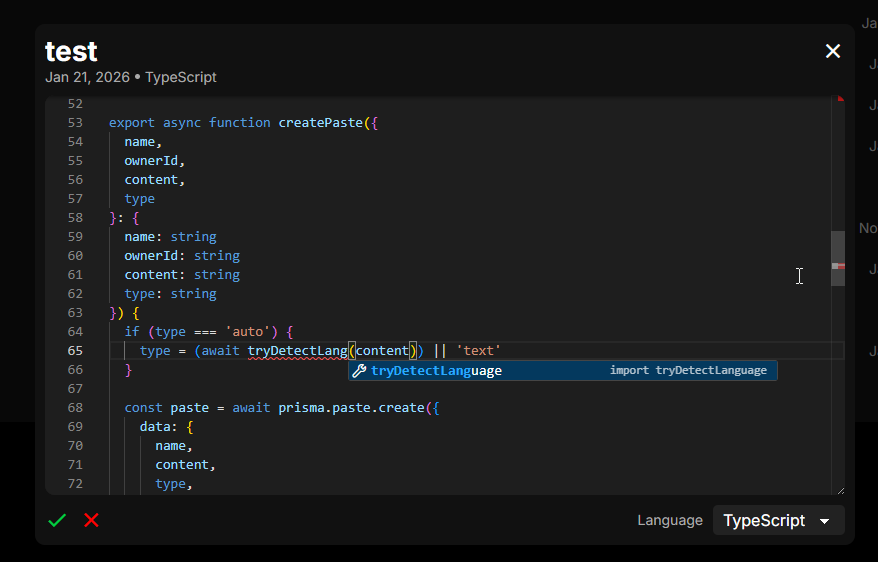Viewport: 878px width, 562px height.
Task: Click the underlined tryDetectLang error text
Action: [x=297, y=351]
